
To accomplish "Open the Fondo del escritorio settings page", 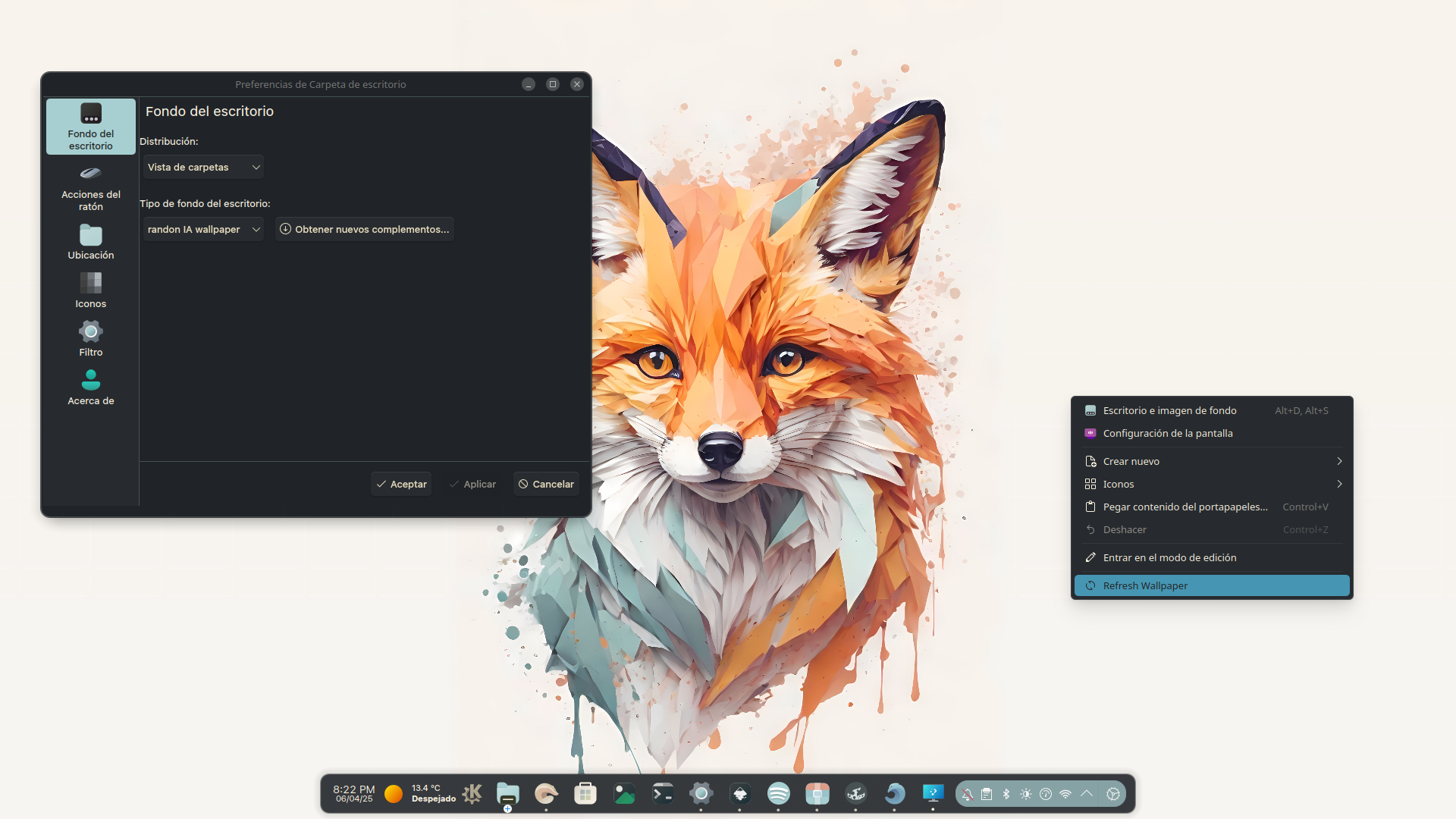I will click(91, 127).
